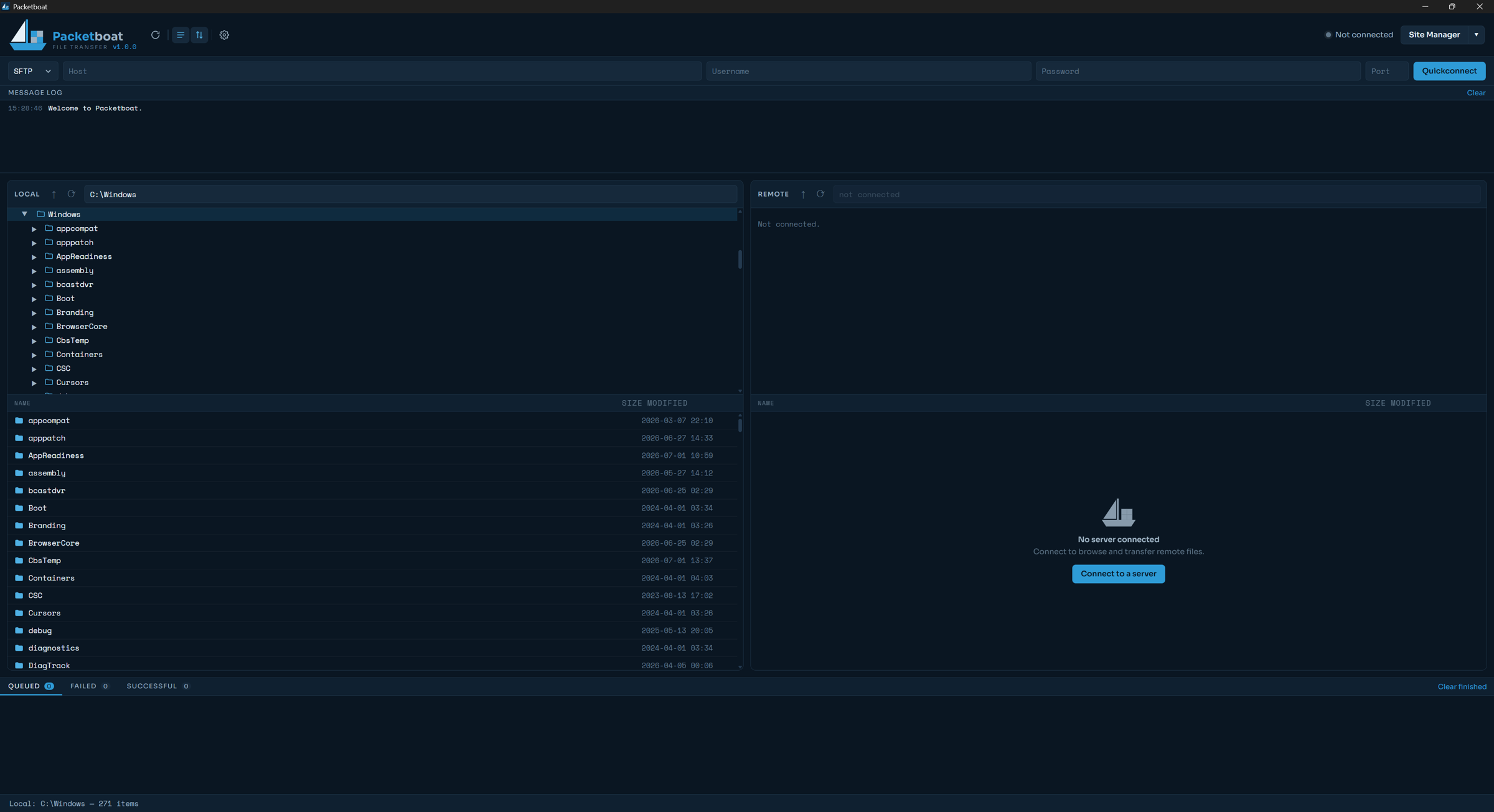The width and height of the screenshot is (1494, 812).
Task: Click the Host input field
Action: pos(382,71)
